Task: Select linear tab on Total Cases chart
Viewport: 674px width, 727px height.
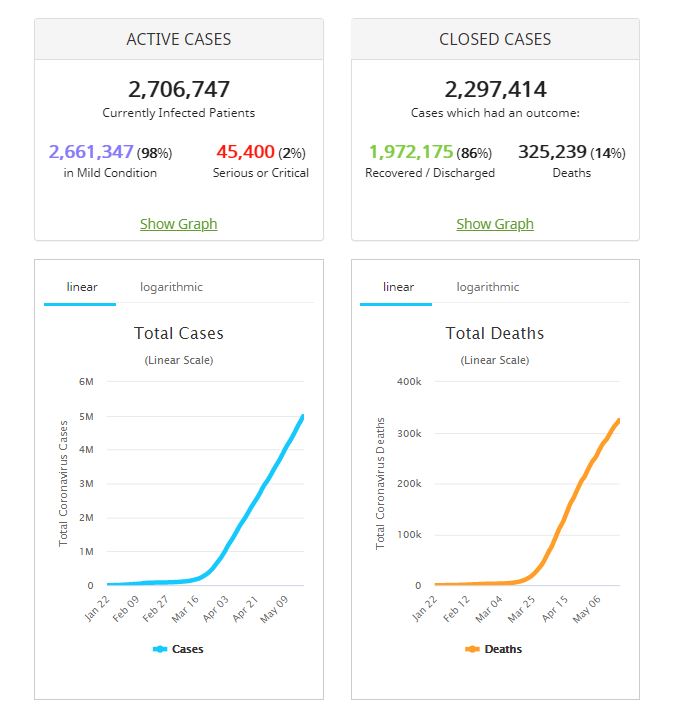Action: click(82, 287)
